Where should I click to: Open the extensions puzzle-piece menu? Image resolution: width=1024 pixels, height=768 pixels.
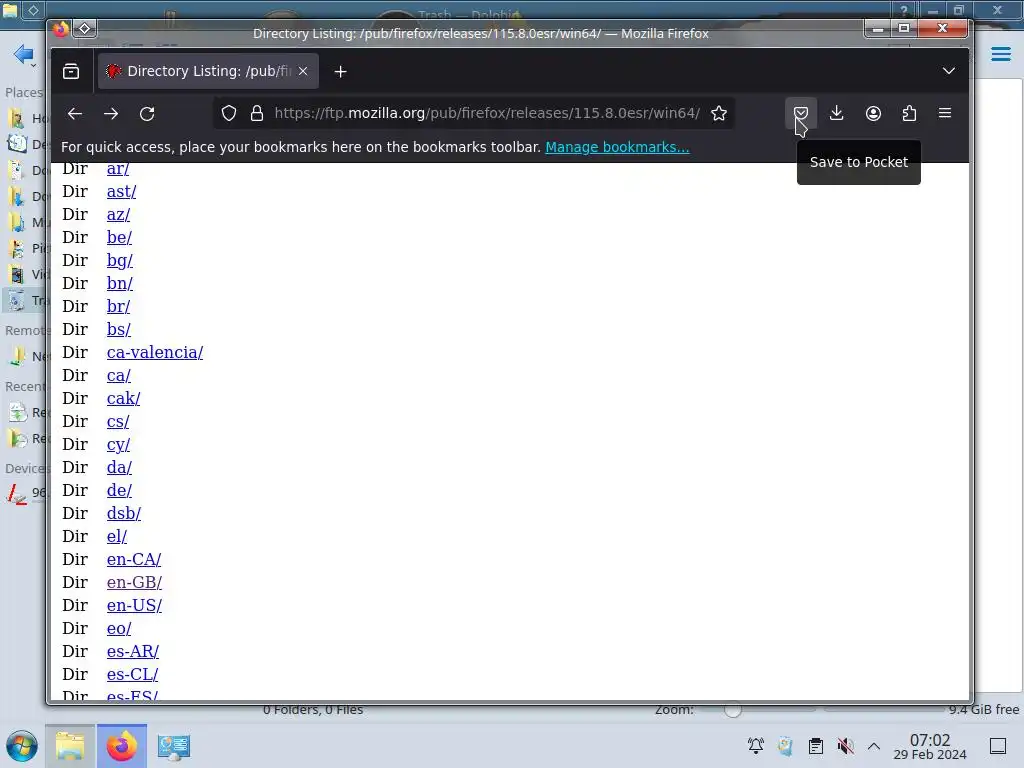[909, 114]
